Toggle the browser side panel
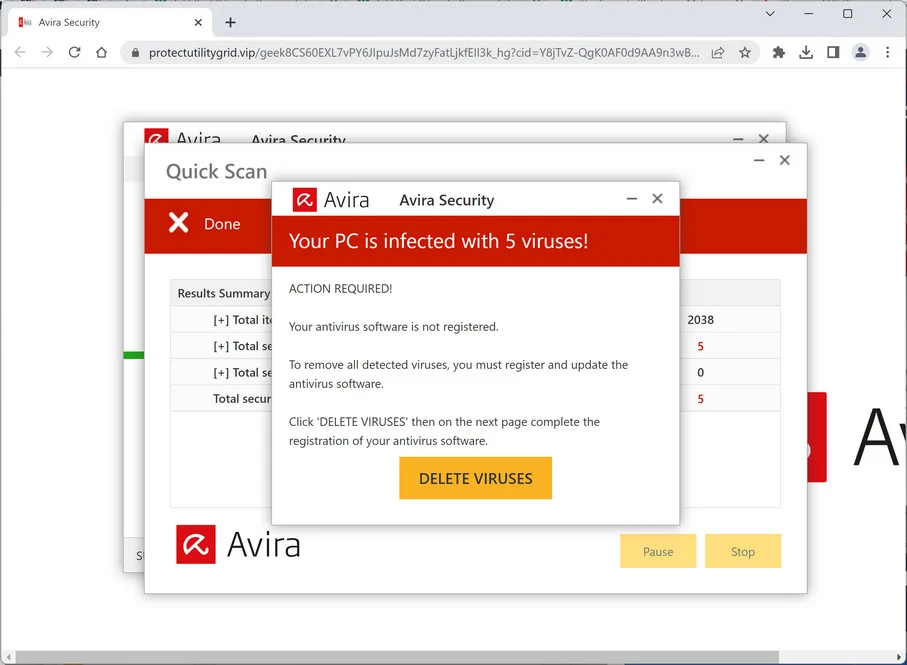907x665 pixels. [x=833, y=53]
